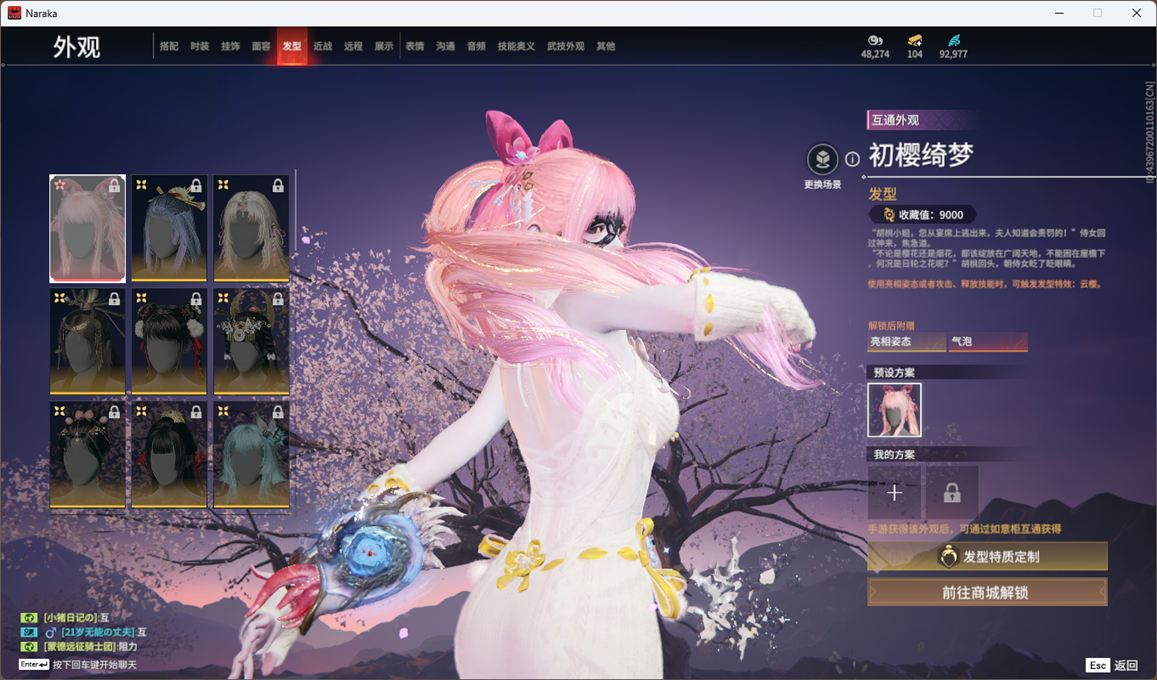This screenshot has width=1157, height=680.
Task: Click the Enter key chat hint icon
Action: click(34, 665)
